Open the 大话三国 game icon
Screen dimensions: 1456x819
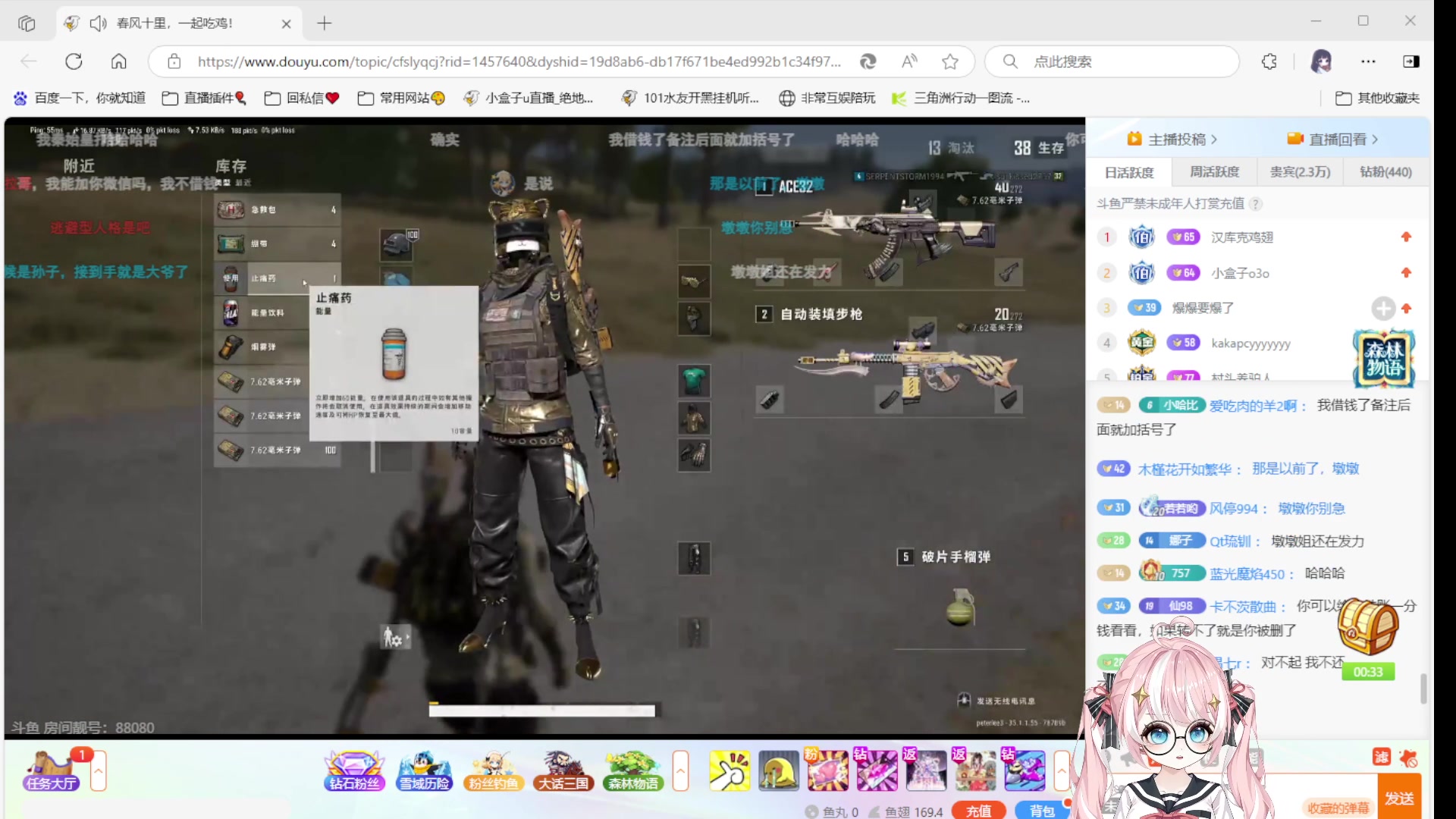pyautogui.click(x=563, y=770)
